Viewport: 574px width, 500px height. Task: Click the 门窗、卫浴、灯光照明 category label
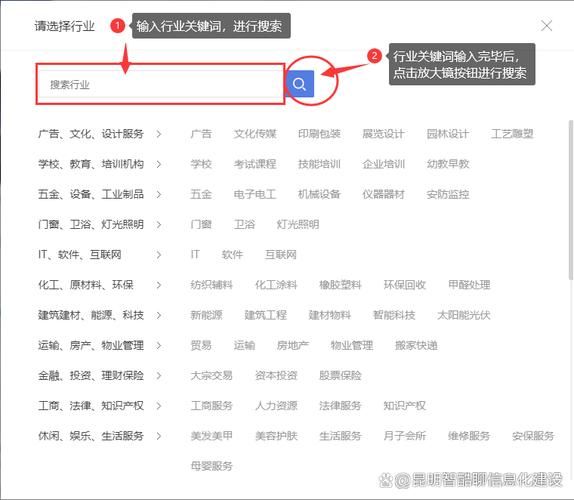(91, 224)
